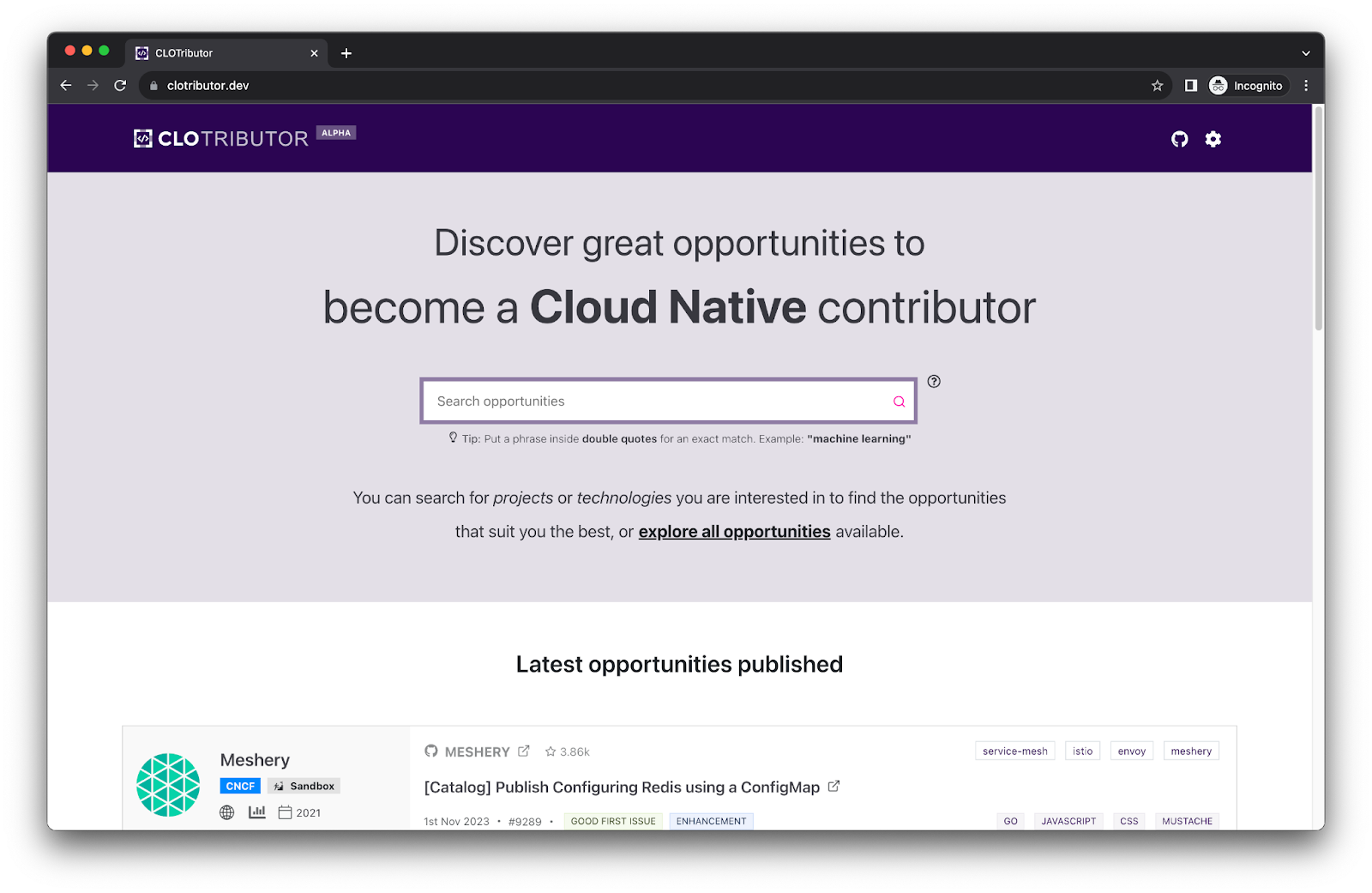Click the CSS language tag
The image size is (1372, 893).
click(1129, 821)
